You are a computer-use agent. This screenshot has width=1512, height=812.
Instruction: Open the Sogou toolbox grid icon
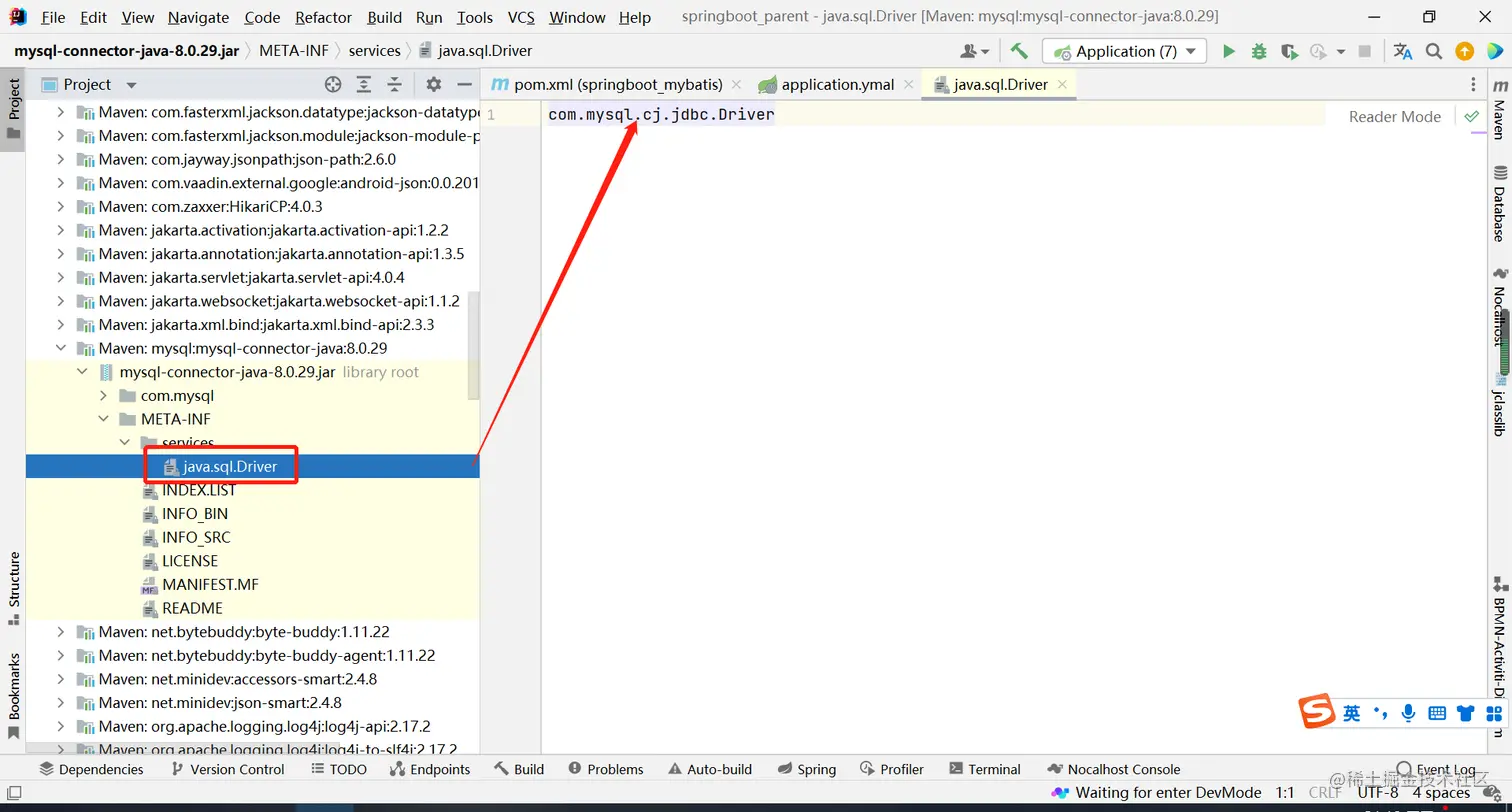click(x=1494, y=713)
